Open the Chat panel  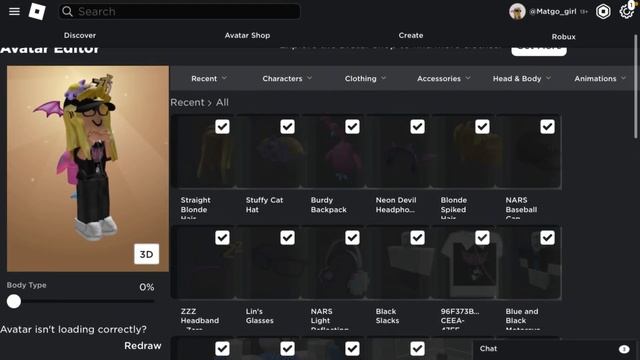(x=554, y=349)
